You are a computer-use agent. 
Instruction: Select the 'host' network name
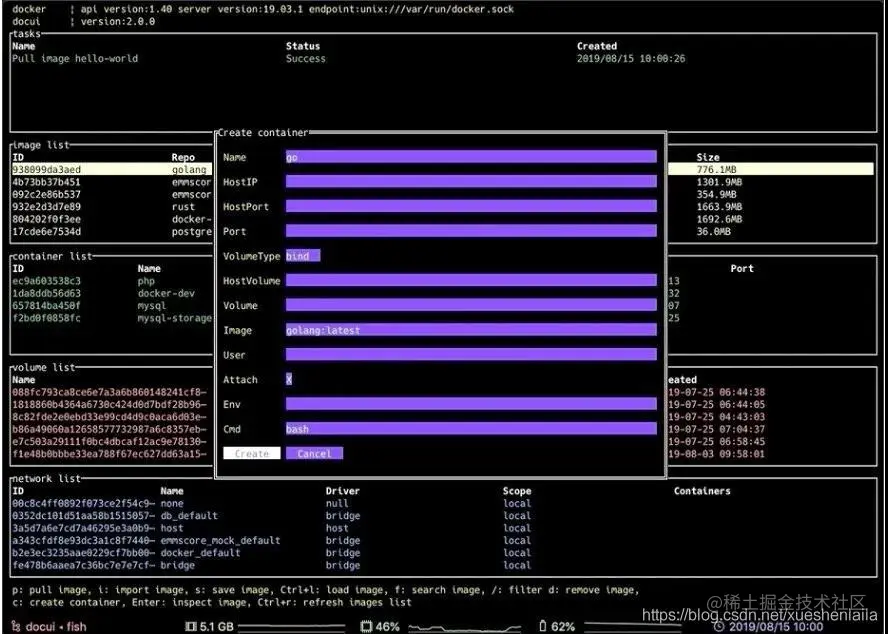(172, 528)
